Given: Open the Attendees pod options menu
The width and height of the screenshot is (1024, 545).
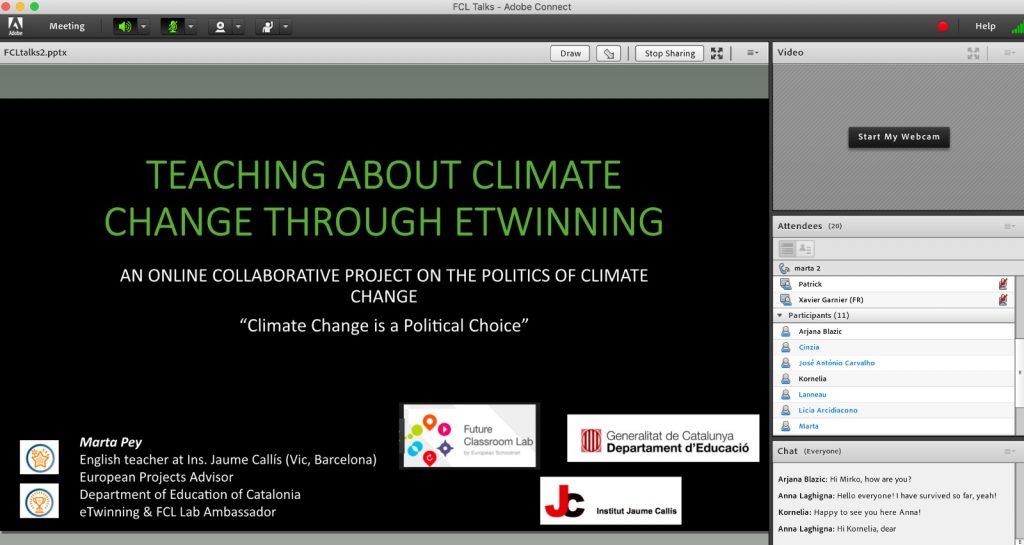Looking at the screenshot, I should point(1009,227).
